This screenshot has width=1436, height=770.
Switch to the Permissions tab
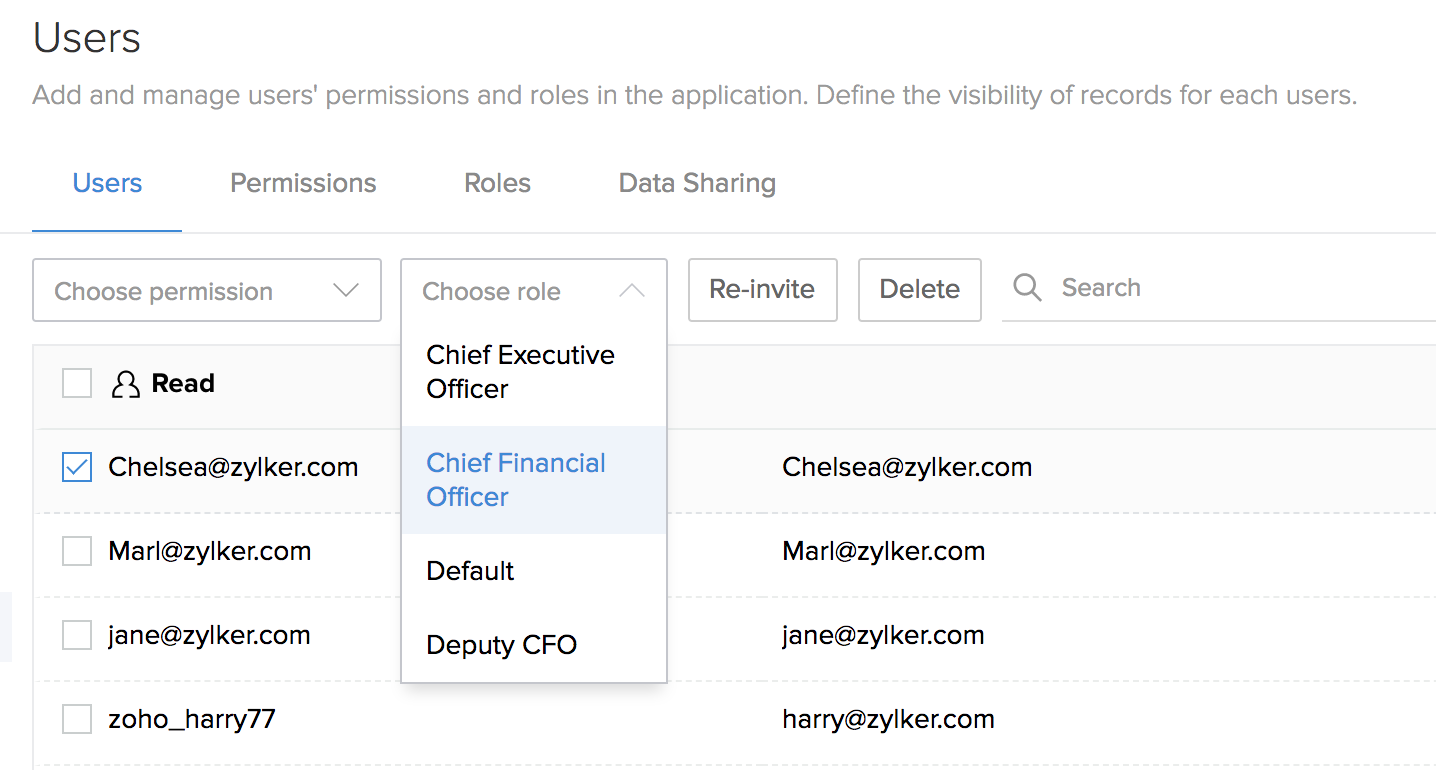click(x=303, y=183)
